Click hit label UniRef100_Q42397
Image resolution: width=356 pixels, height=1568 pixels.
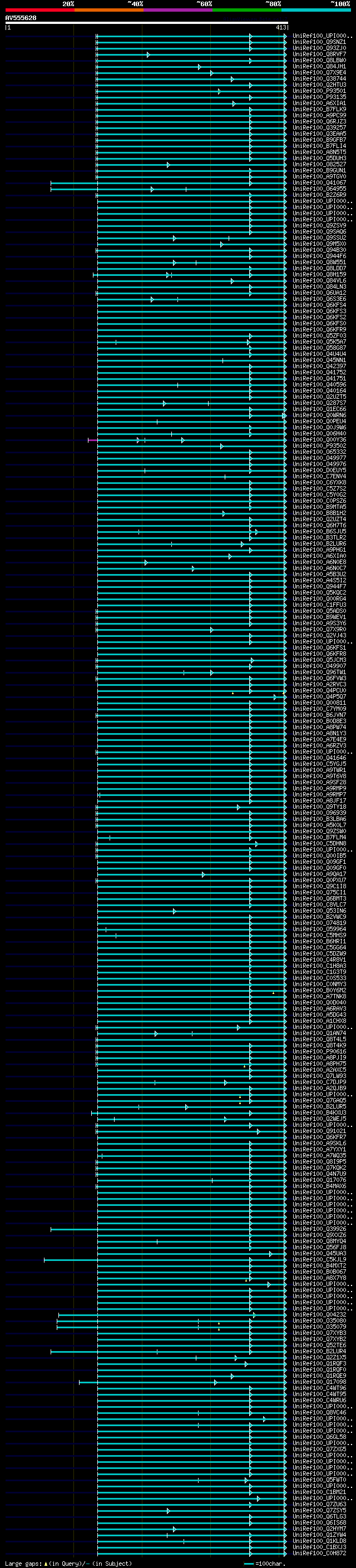click(319, 367)
